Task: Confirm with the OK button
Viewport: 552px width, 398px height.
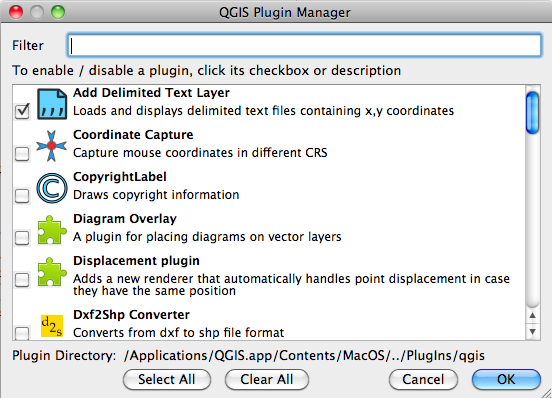Action: tap(506, 379)
